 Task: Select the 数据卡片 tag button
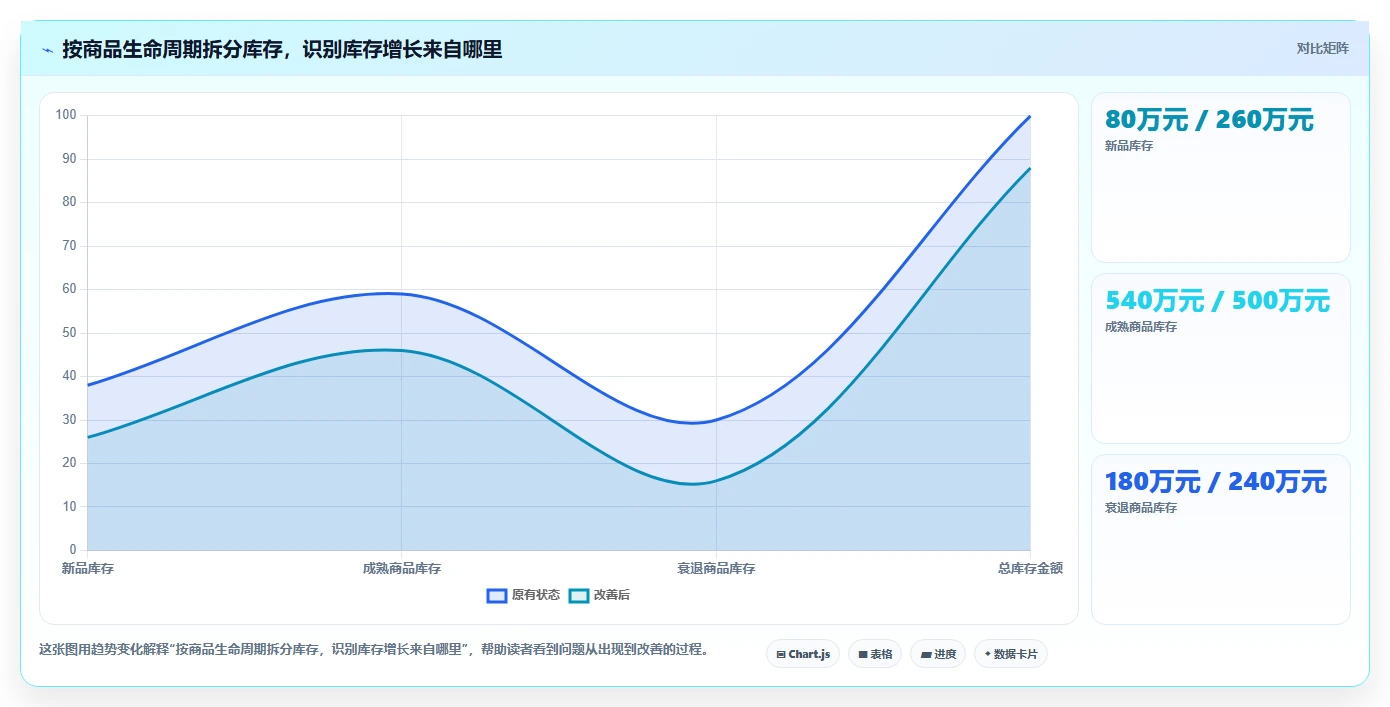(x=1011, y=654)
